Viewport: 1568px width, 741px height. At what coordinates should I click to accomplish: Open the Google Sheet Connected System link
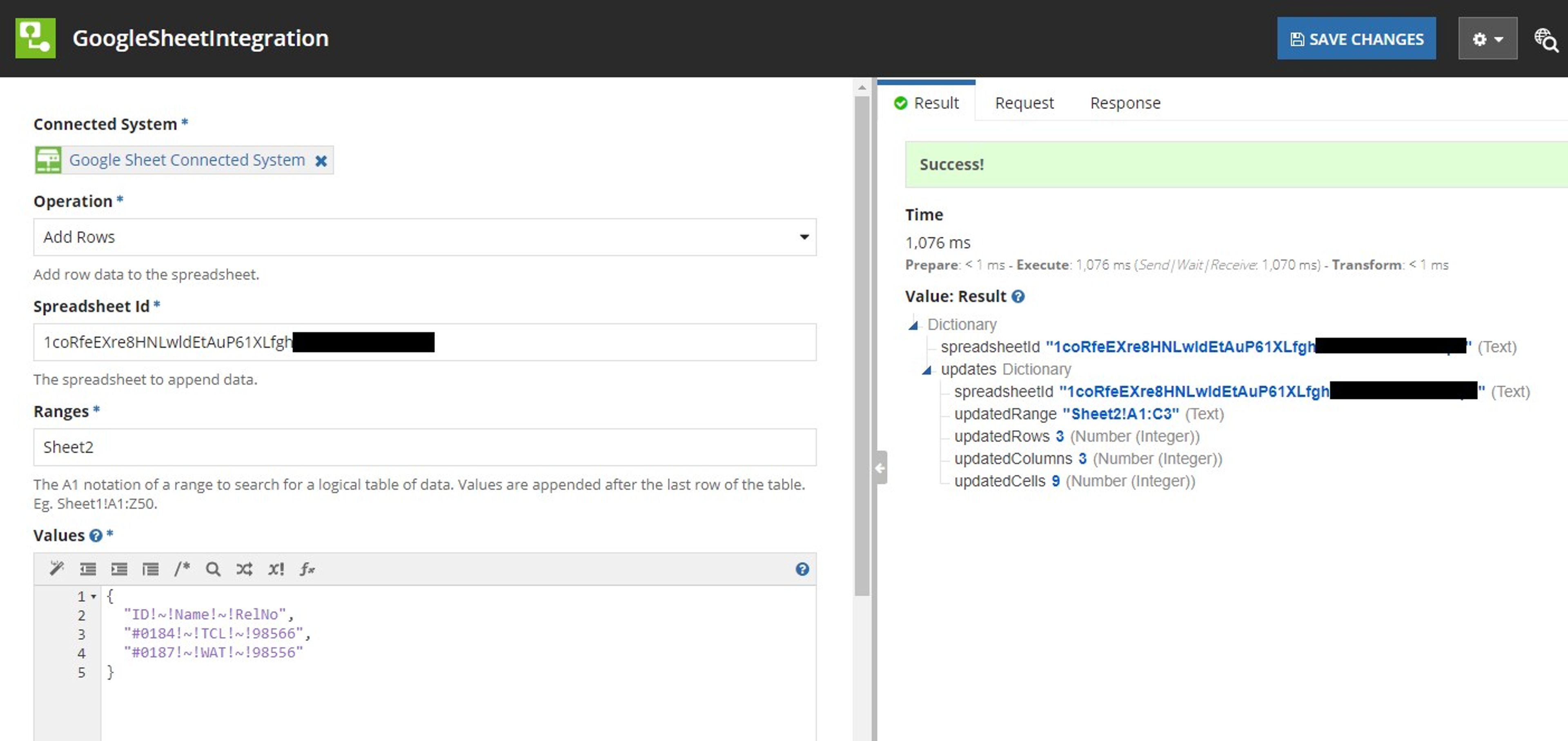tap(187, 160)
